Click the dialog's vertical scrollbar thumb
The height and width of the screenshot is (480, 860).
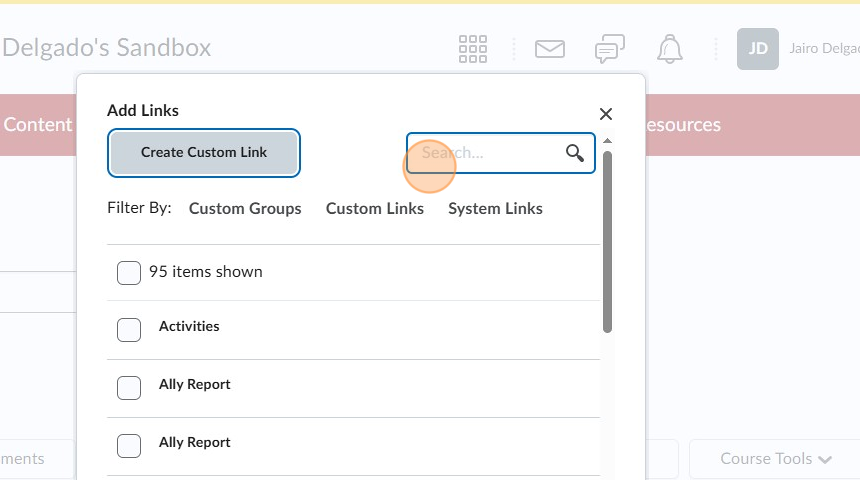click(x=607, y=240)
